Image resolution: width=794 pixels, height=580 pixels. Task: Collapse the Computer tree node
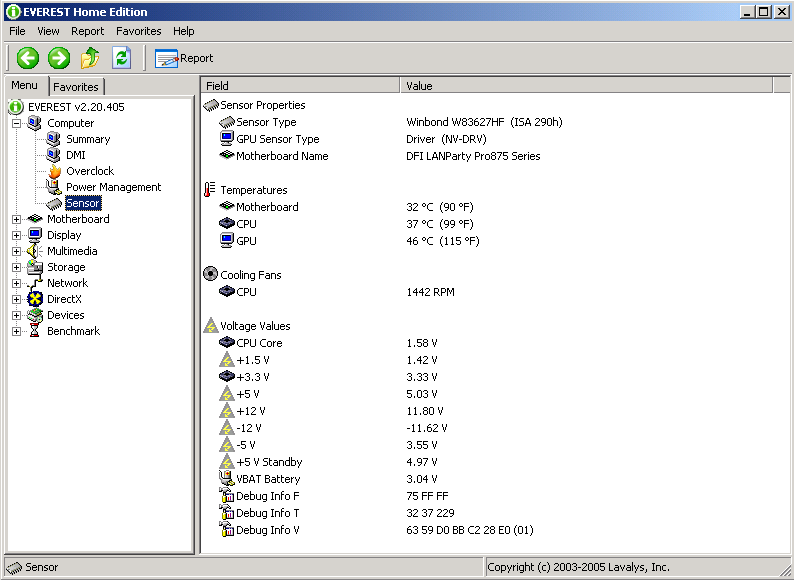[x=17, y=123]
